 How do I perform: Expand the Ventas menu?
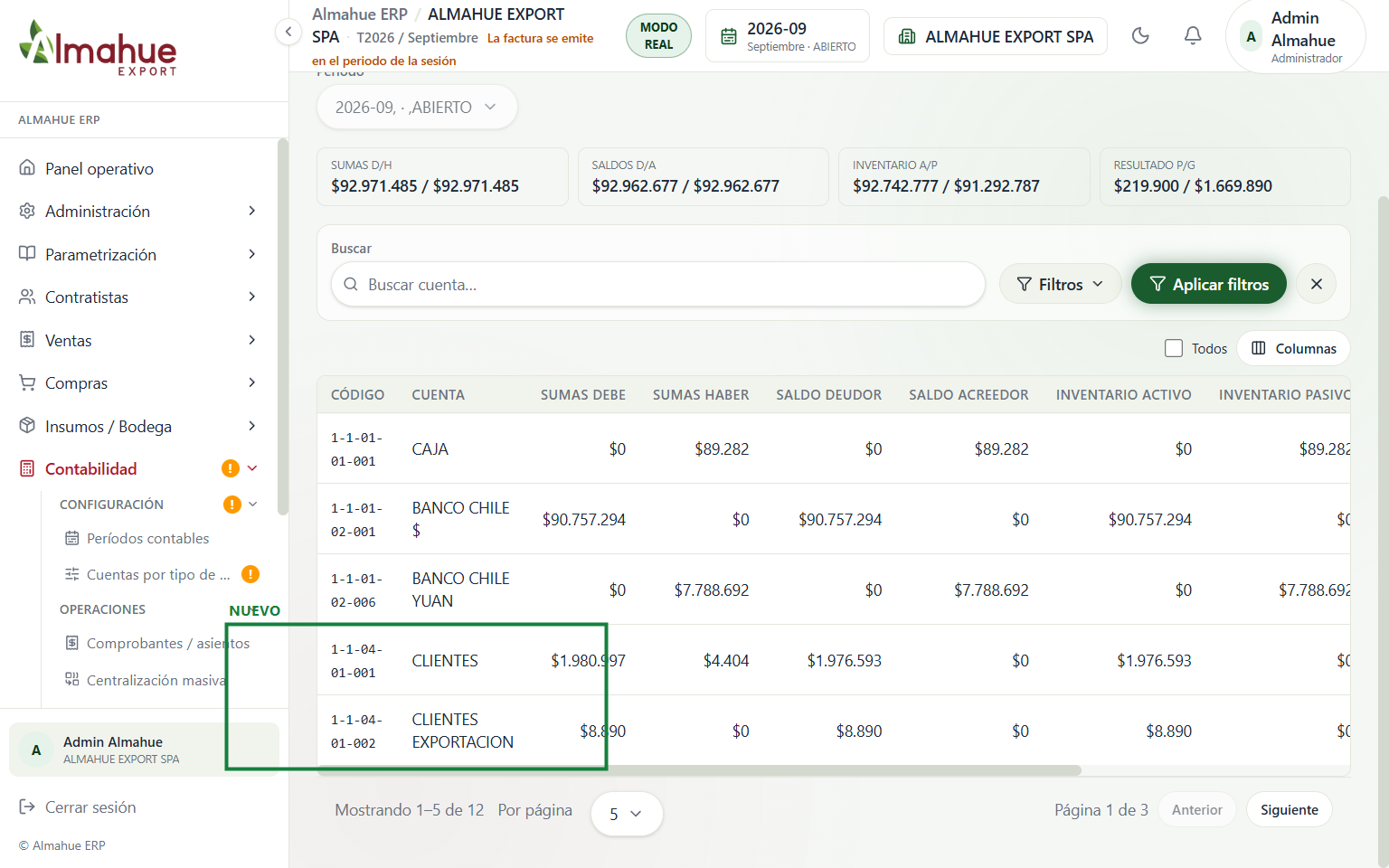click(137, 341)
